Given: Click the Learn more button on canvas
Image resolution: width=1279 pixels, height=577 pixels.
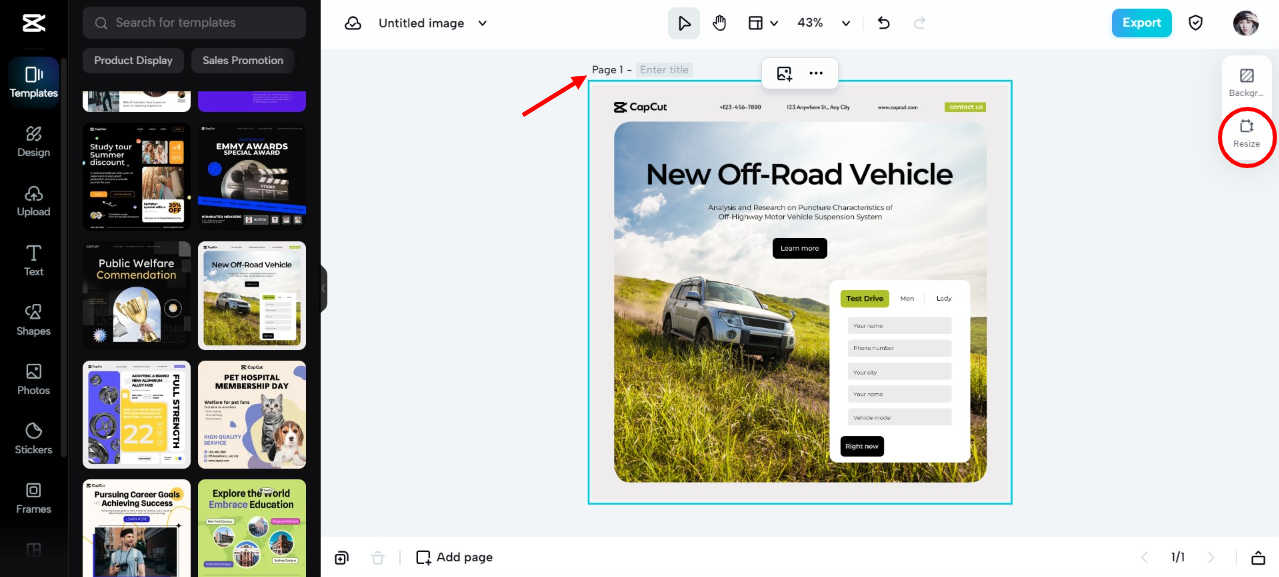Looking at the screenshot, I should click(800, 248).
